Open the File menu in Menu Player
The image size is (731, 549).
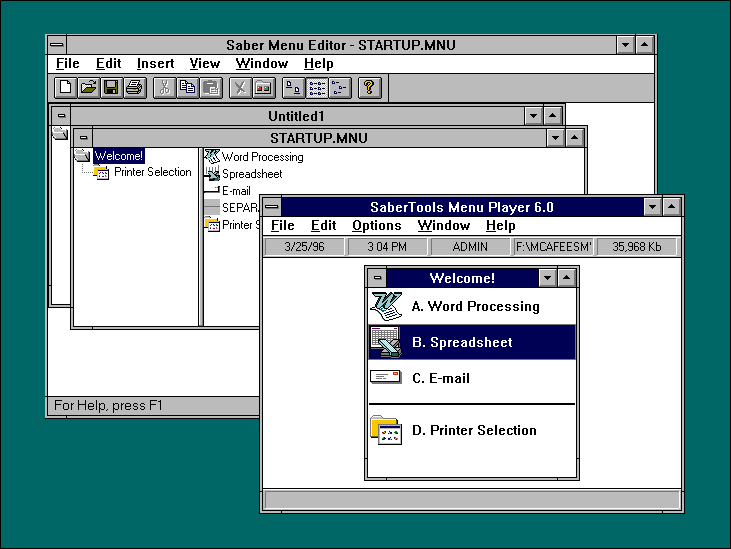tap(283, 226)
